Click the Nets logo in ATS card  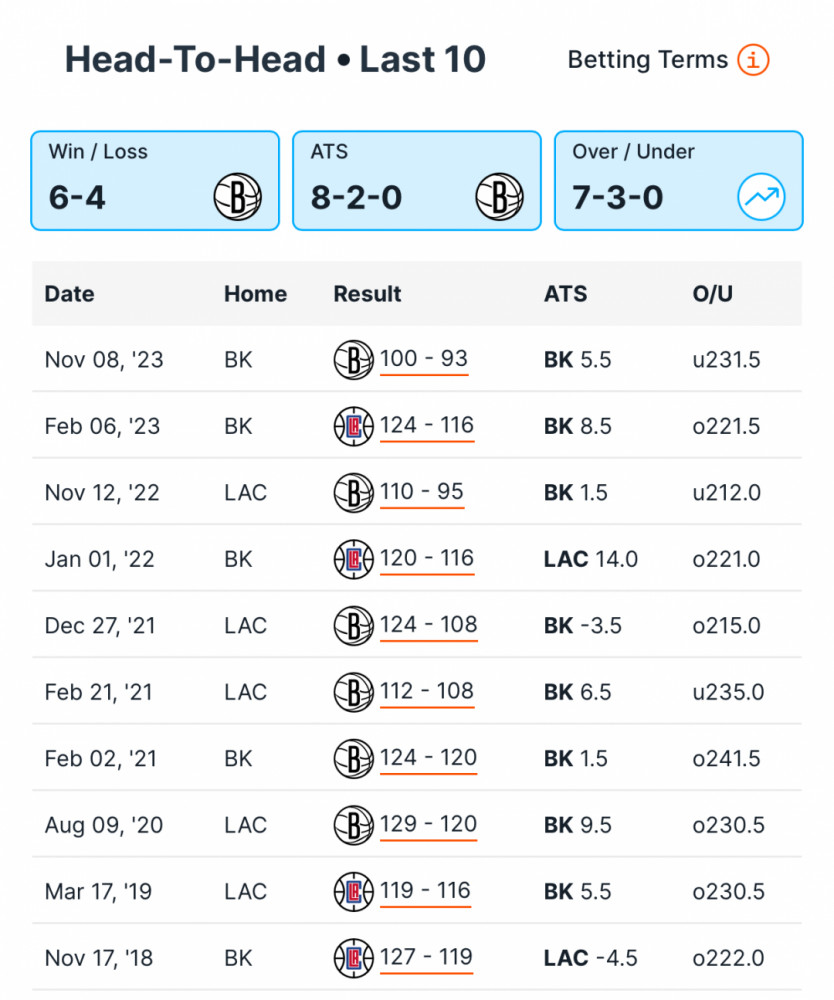pos(499,197)
